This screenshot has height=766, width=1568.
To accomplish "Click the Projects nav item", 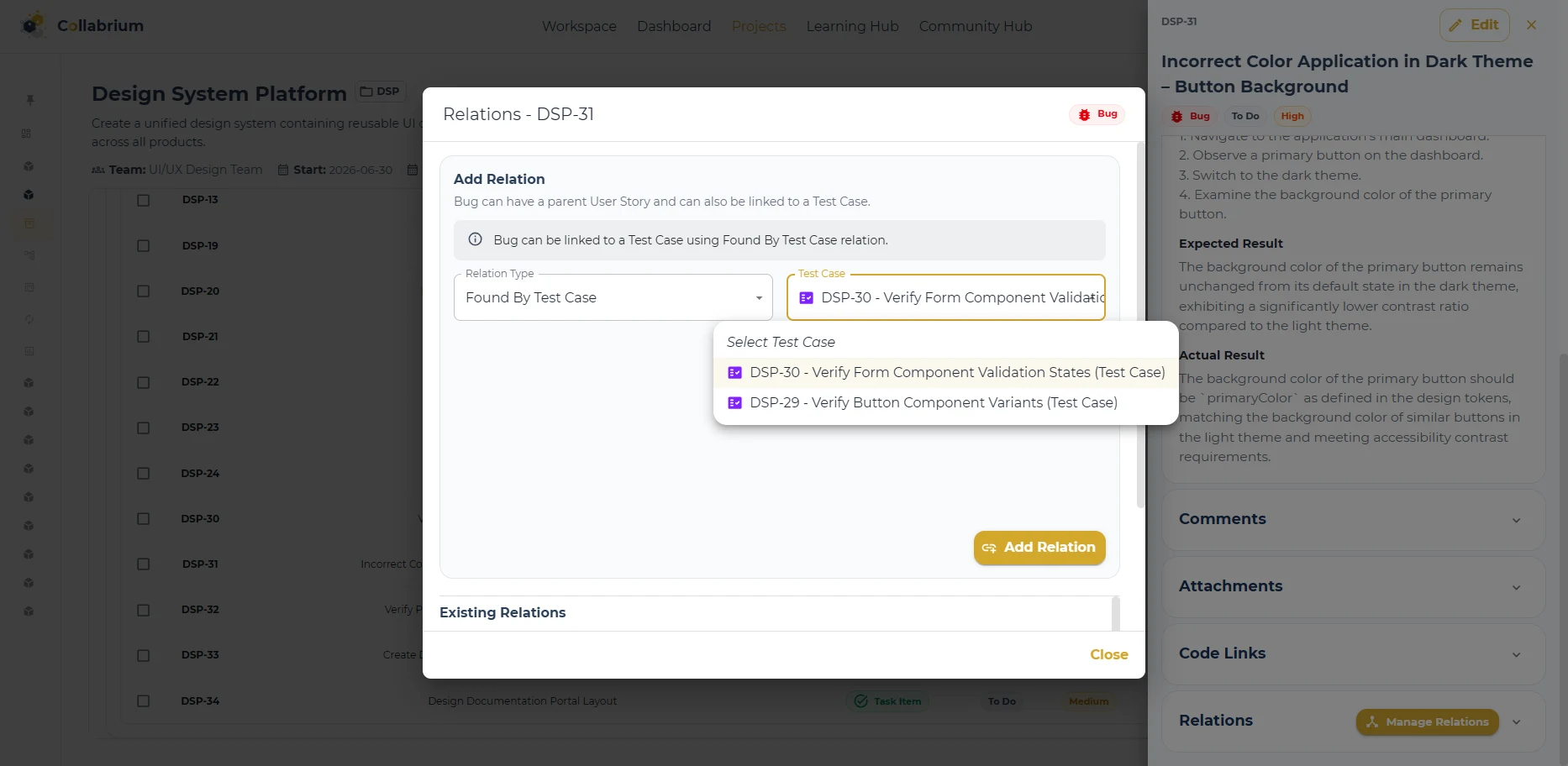I will pyautogui.click(x=759, y=26).
